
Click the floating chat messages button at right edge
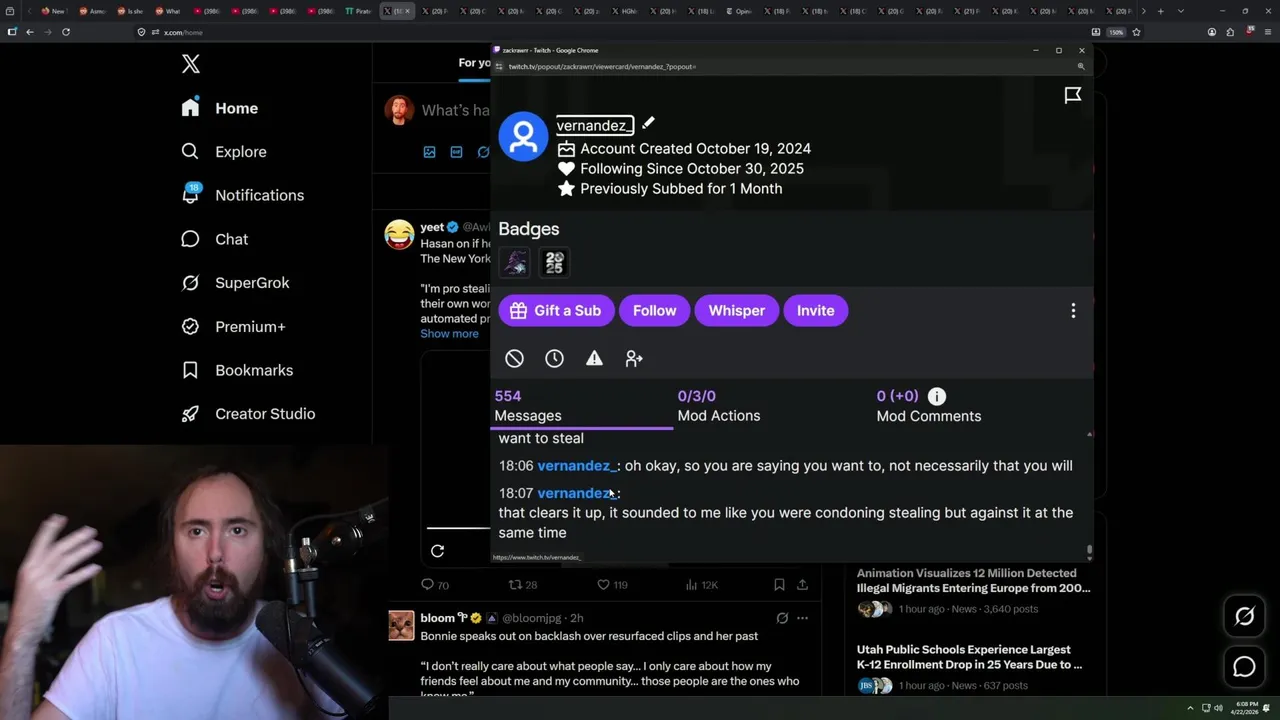(1244, 666)
